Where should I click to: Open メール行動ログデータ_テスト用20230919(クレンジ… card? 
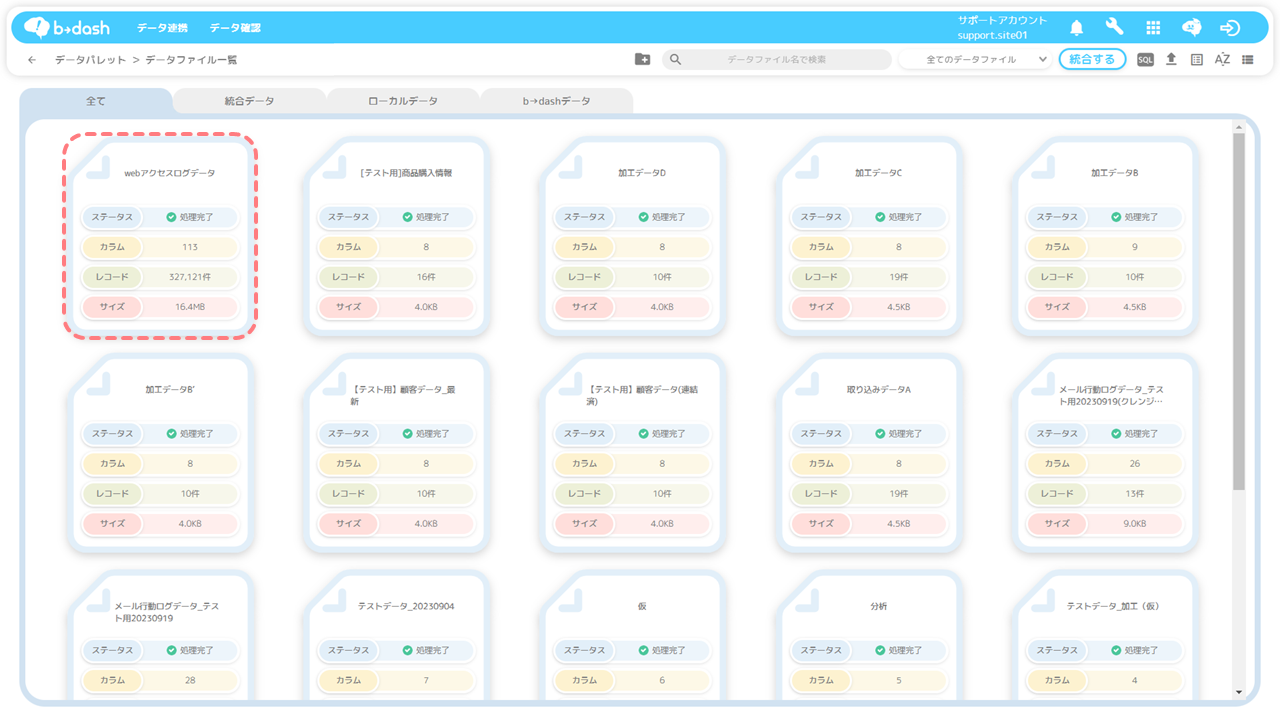click(1106, 452)
